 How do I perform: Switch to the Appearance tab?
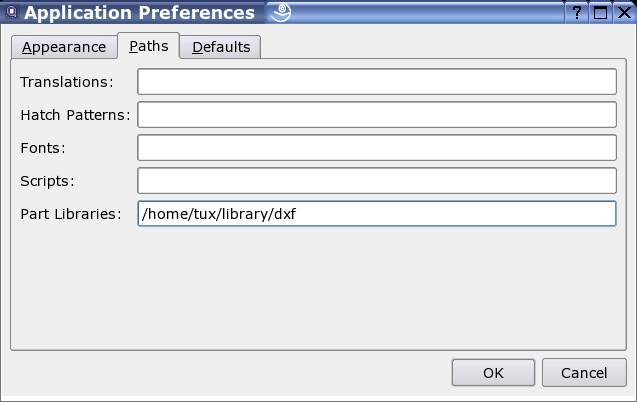(x=64, y=47)
